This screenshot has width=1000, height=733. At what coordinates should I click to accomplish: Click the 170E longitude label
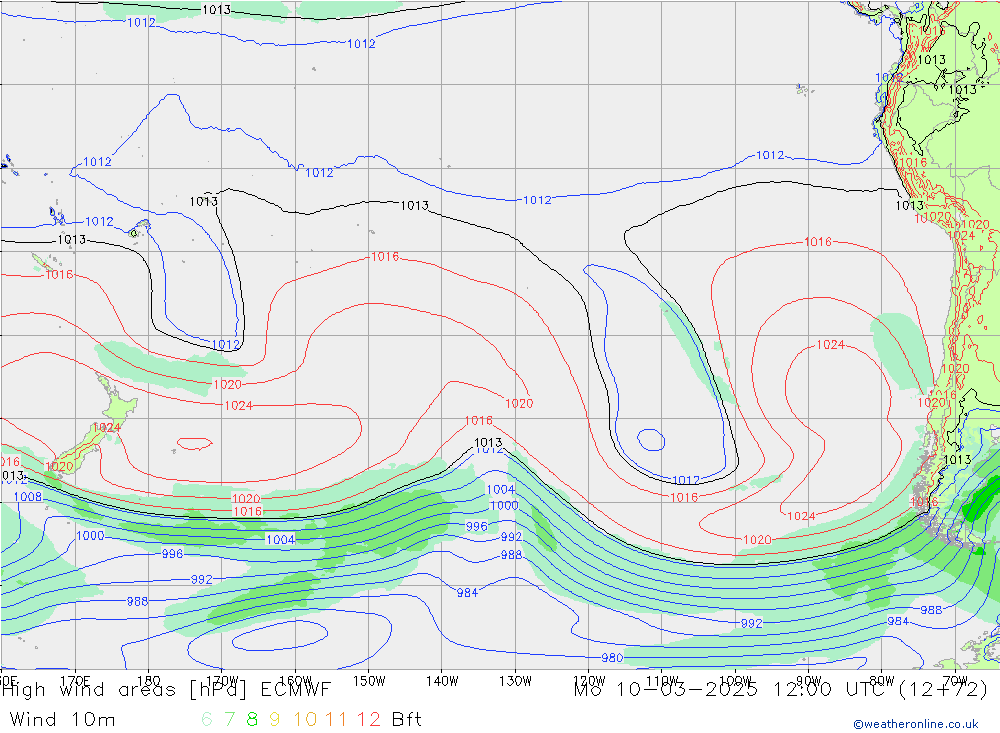[x=75, y=681]
